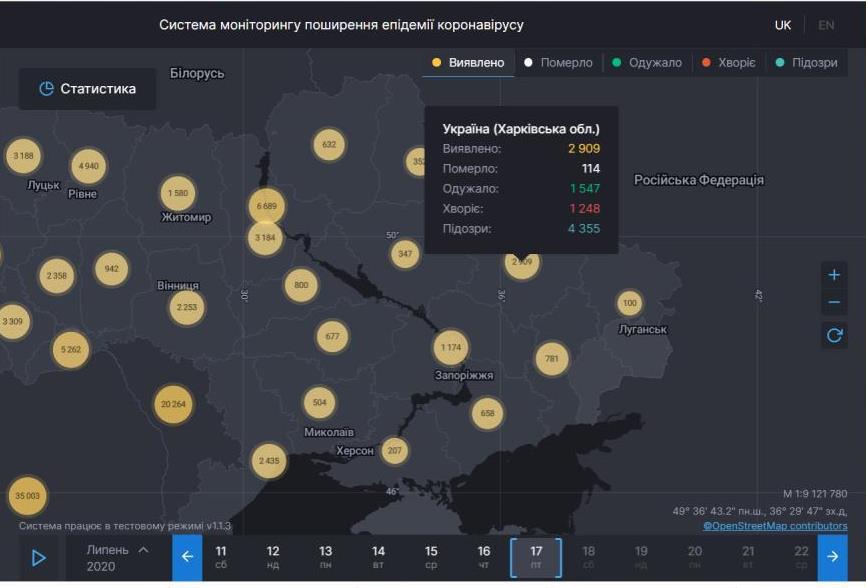Click the Статистика button
866x588 pixels.
86,88
